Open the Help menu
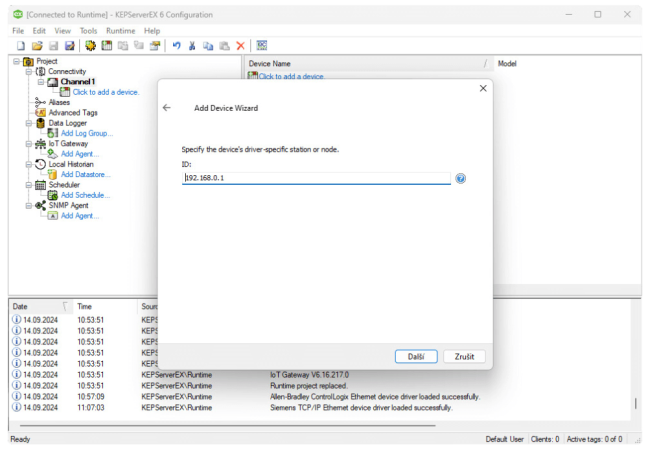The height and width of the screenshot is (456, 648). coord(152,31)
